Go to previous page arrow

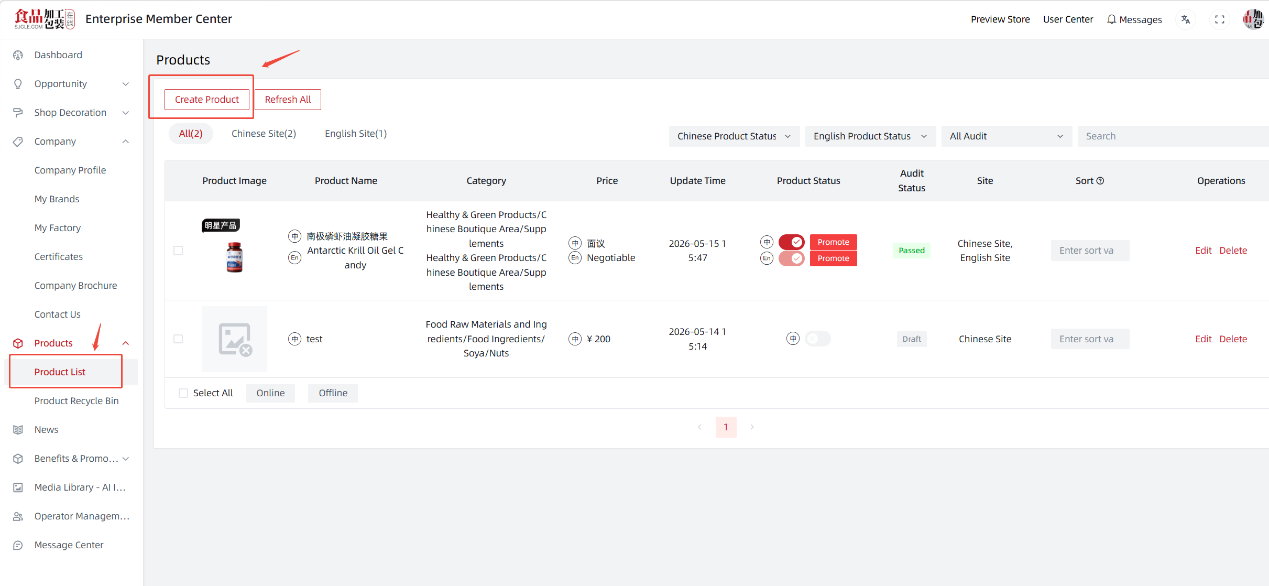[699, 427]
